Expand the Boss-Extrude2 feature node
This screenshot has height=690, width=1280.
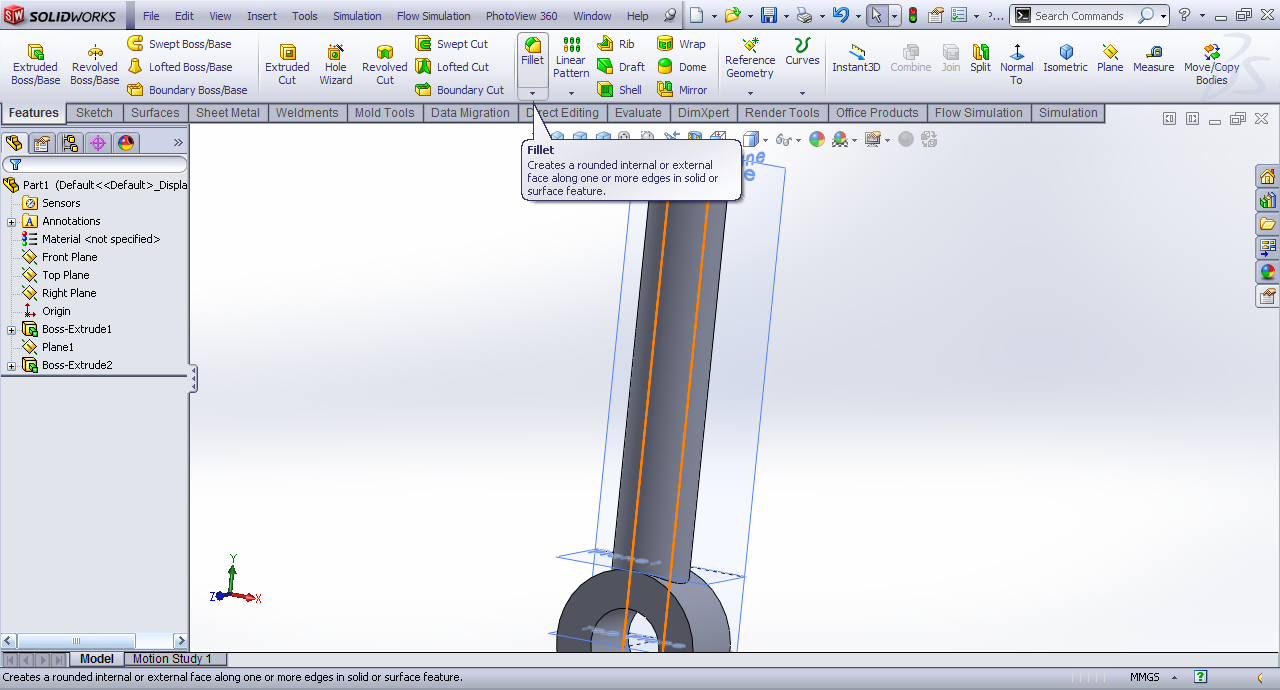(12, 366)
